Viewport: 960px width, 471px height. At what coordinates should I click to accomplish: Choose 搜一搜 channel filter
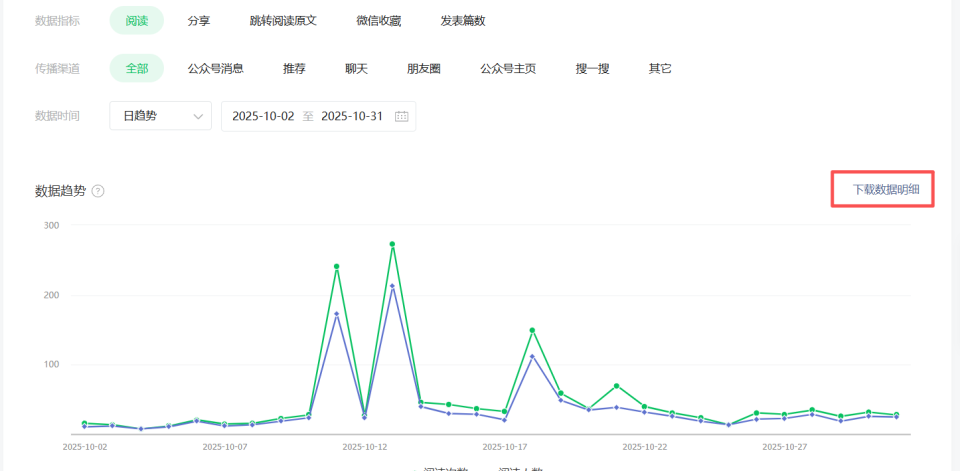coord(593,69)
